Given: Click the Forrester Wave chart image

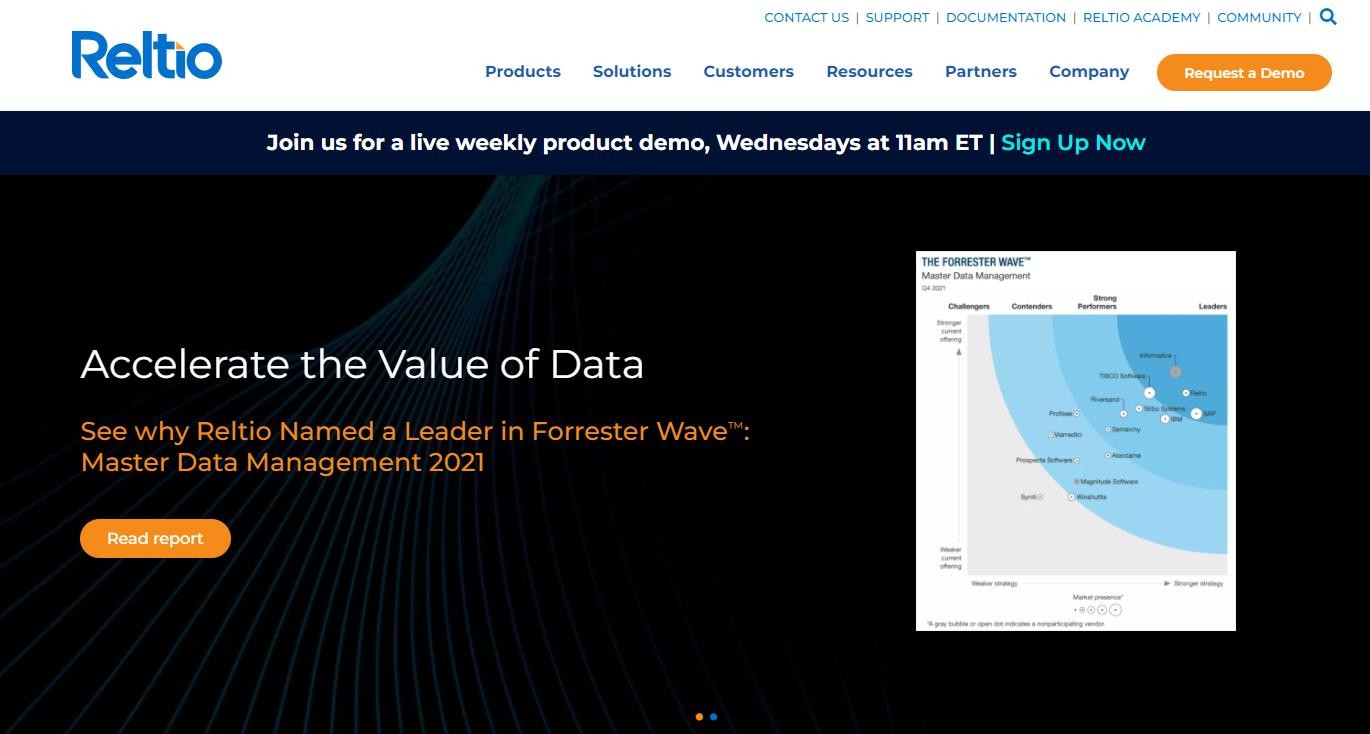Looking at the screenshot, I should pos(1075,440).
